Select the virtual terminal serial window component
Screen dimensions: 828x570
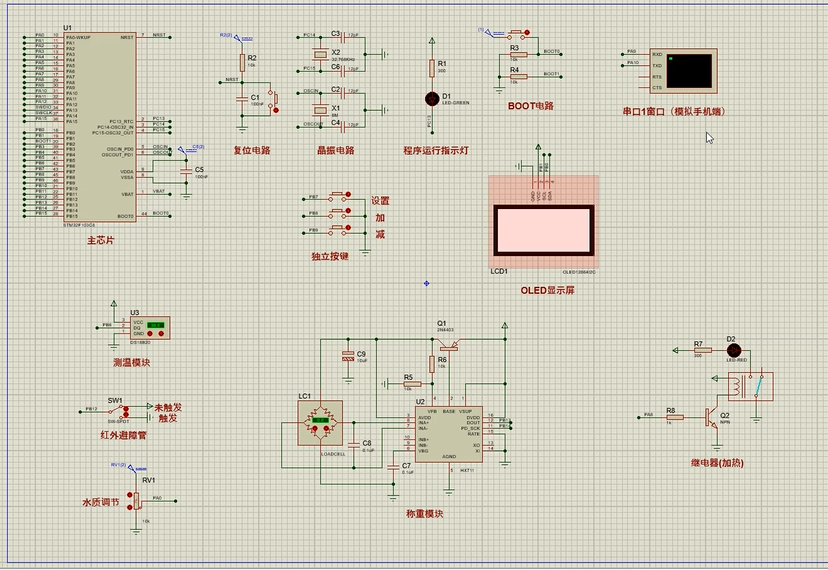click(683, 71)
